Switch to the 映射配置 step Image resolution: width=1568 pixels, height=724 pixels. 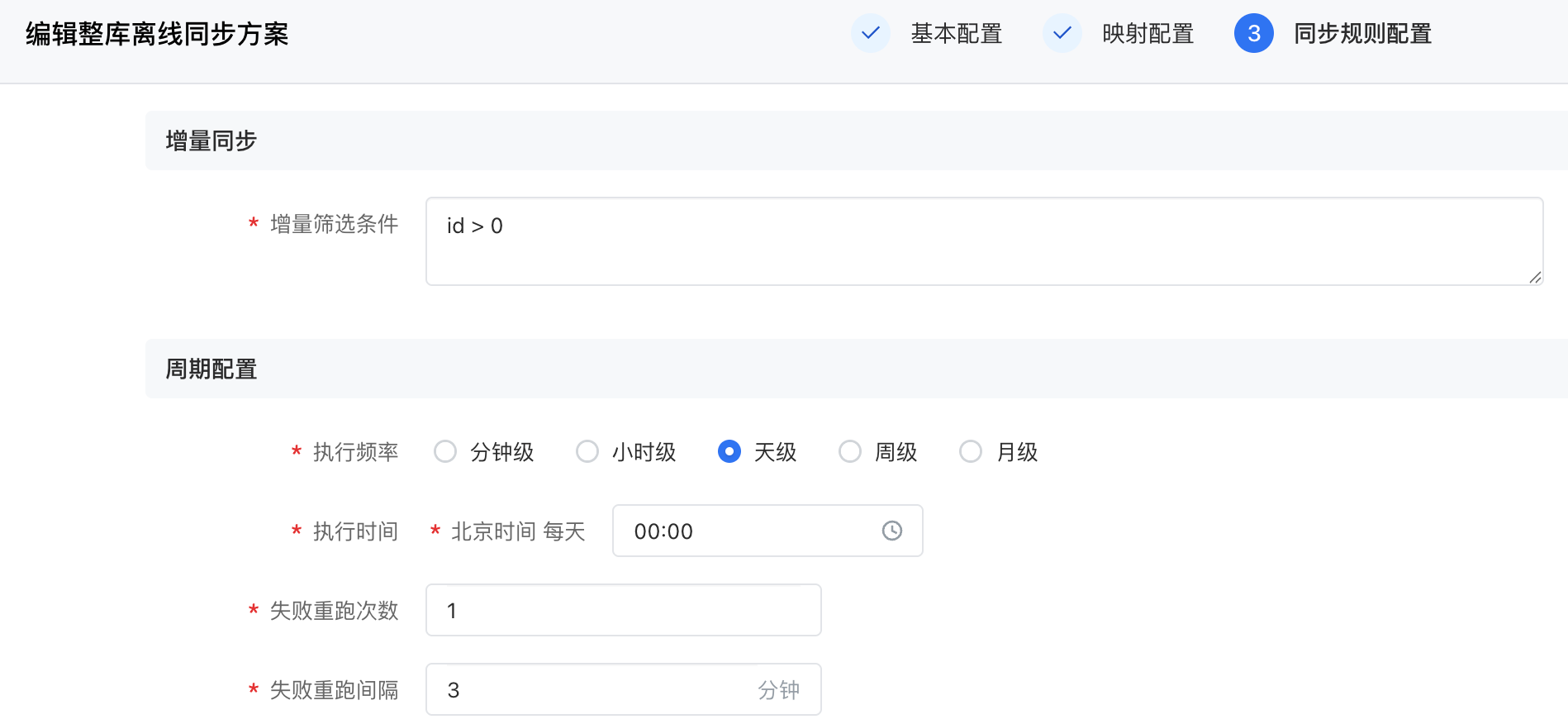tap(1148, 33)
